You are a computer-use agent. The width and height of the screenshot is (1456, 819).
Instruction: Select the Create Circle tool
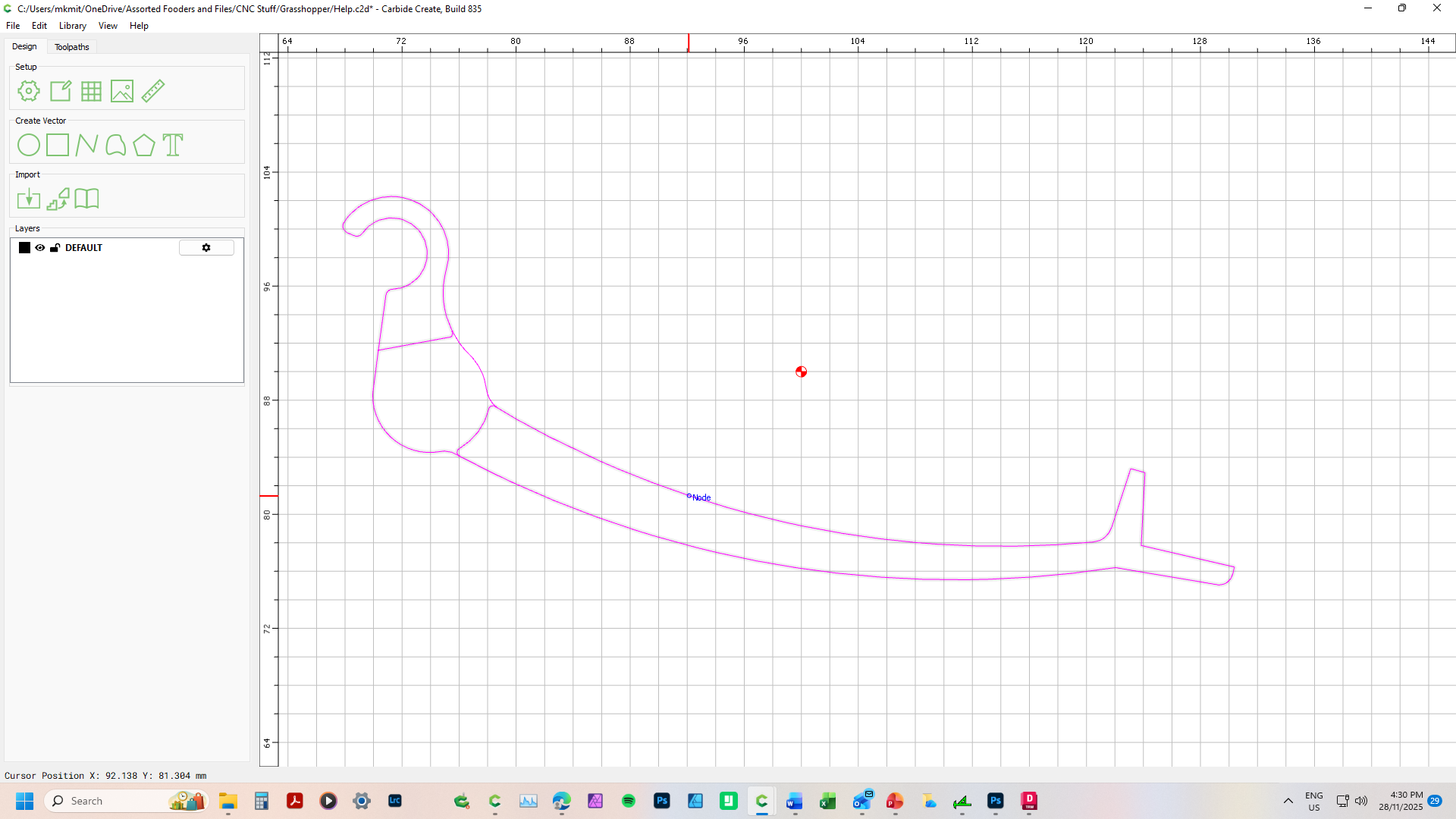click(29, 145)
